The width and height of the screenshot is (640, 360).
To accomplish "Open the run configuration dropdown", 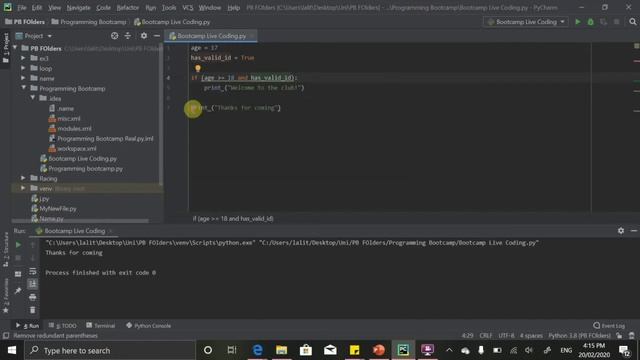I will pos(526,22).
